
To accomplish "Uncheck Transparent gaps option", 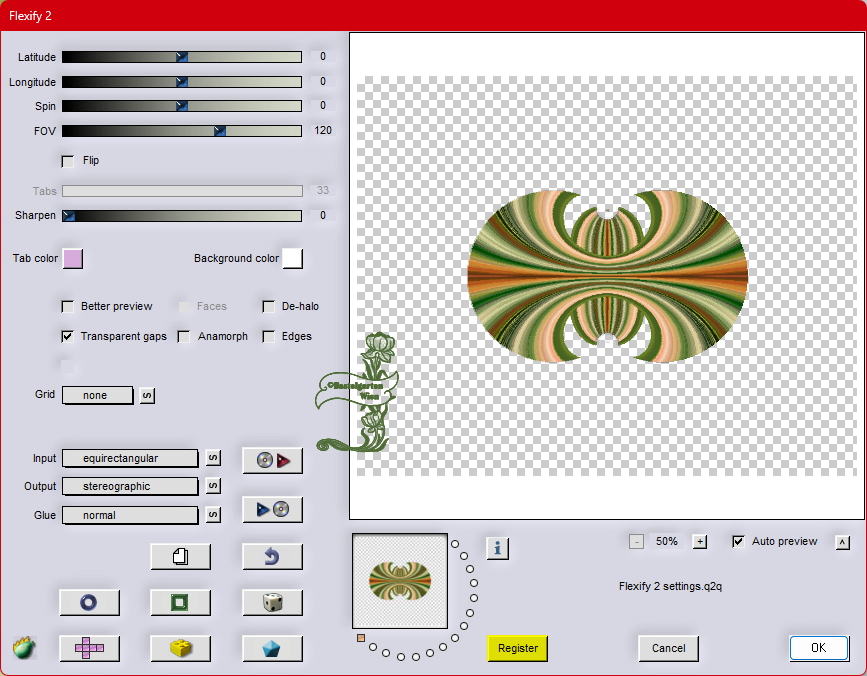I will click(x=68, y=337).
